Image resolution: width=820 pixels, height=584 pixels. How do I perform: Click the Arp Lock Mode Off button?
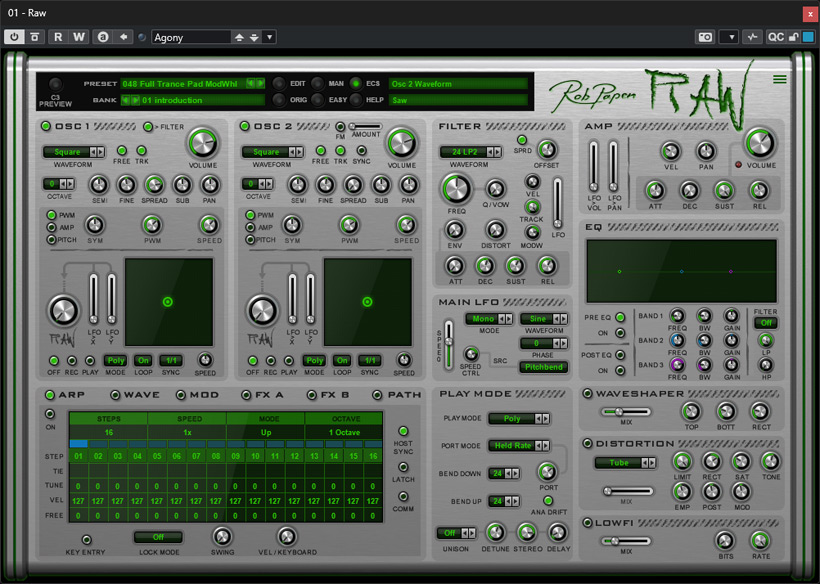(158, 537)
